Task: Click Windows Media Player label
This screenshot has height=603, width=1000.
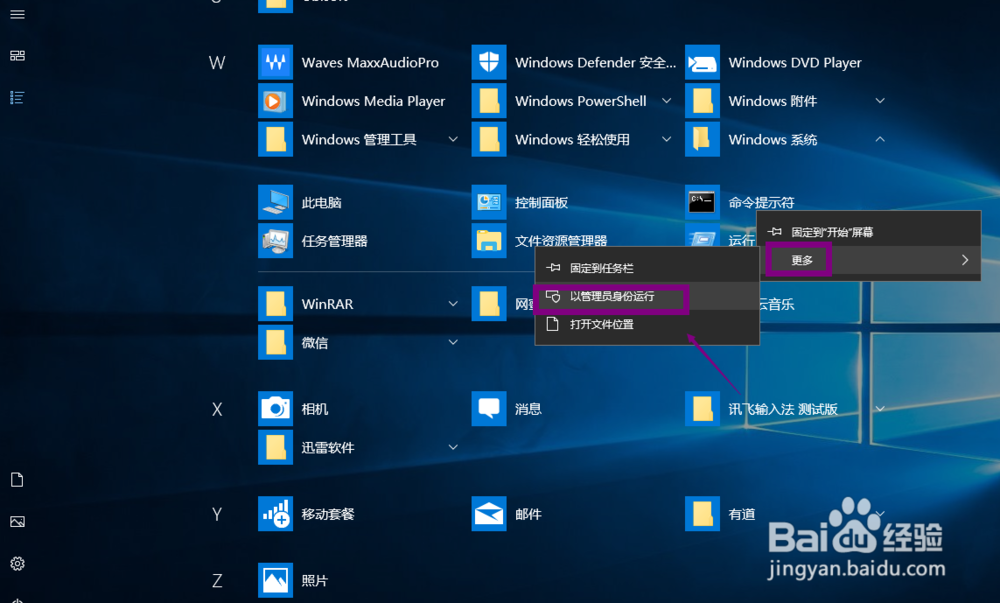Action: pos(373,101)
